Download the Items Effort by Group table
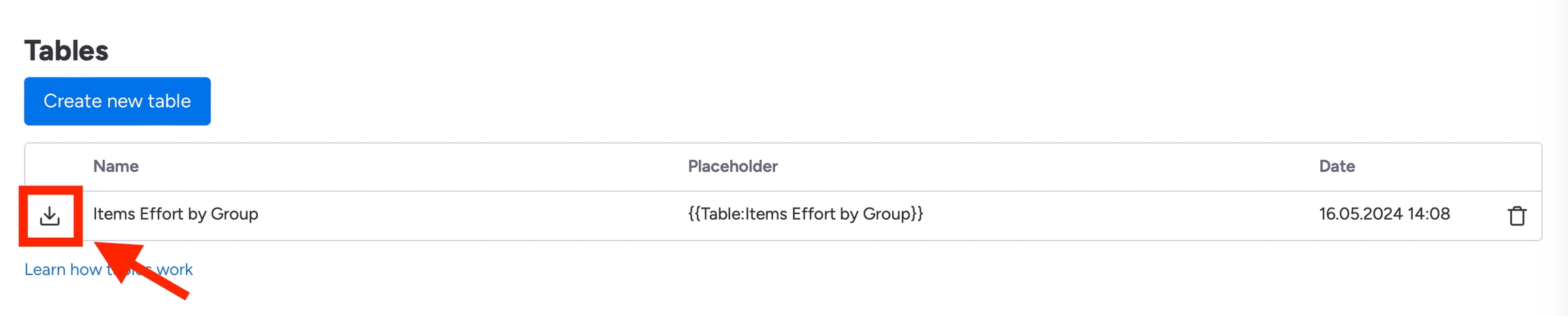 [50, 215]
